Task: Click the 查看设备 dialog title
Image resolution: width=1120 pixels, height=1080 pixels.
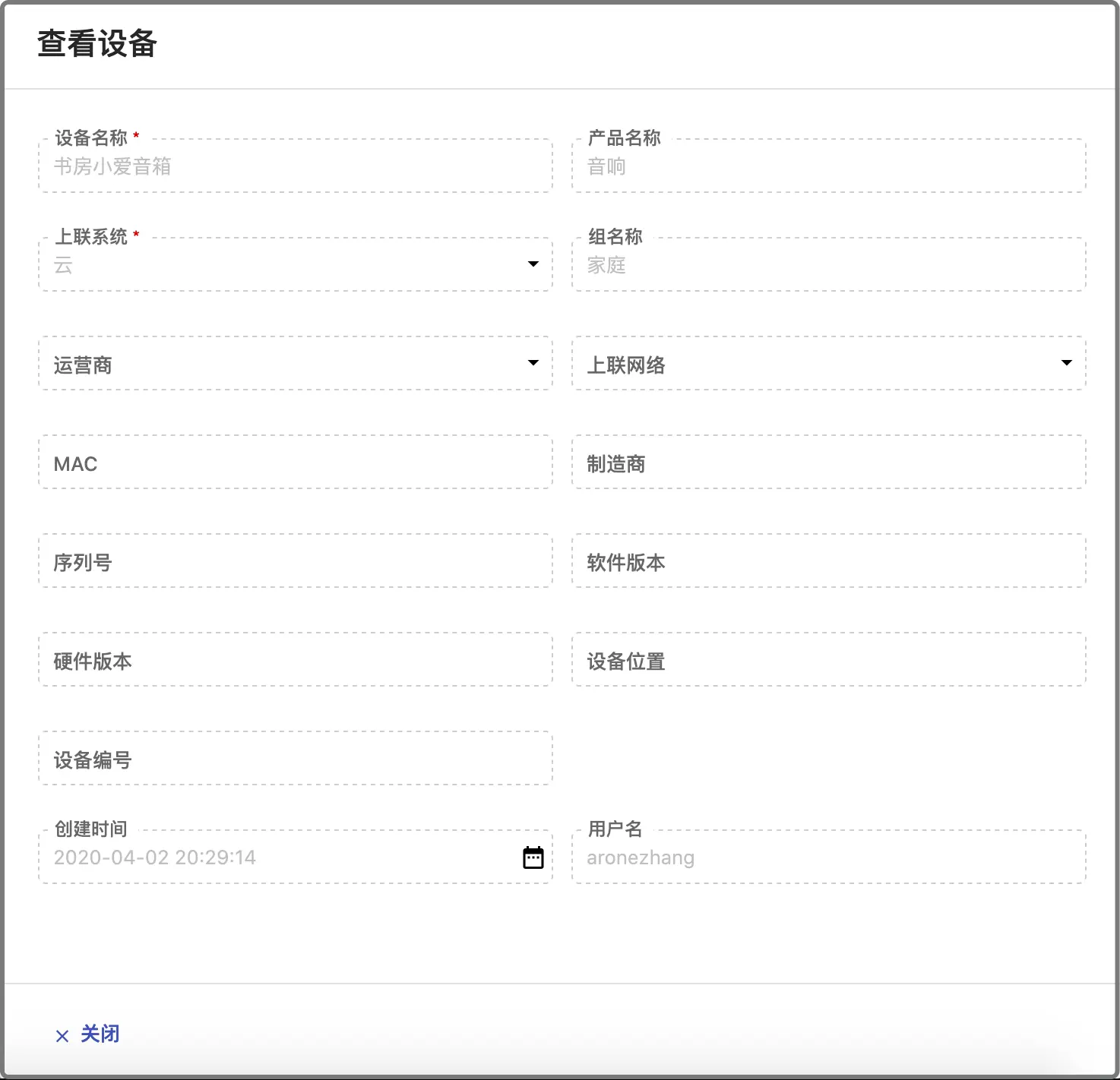Action: [97, 44]
